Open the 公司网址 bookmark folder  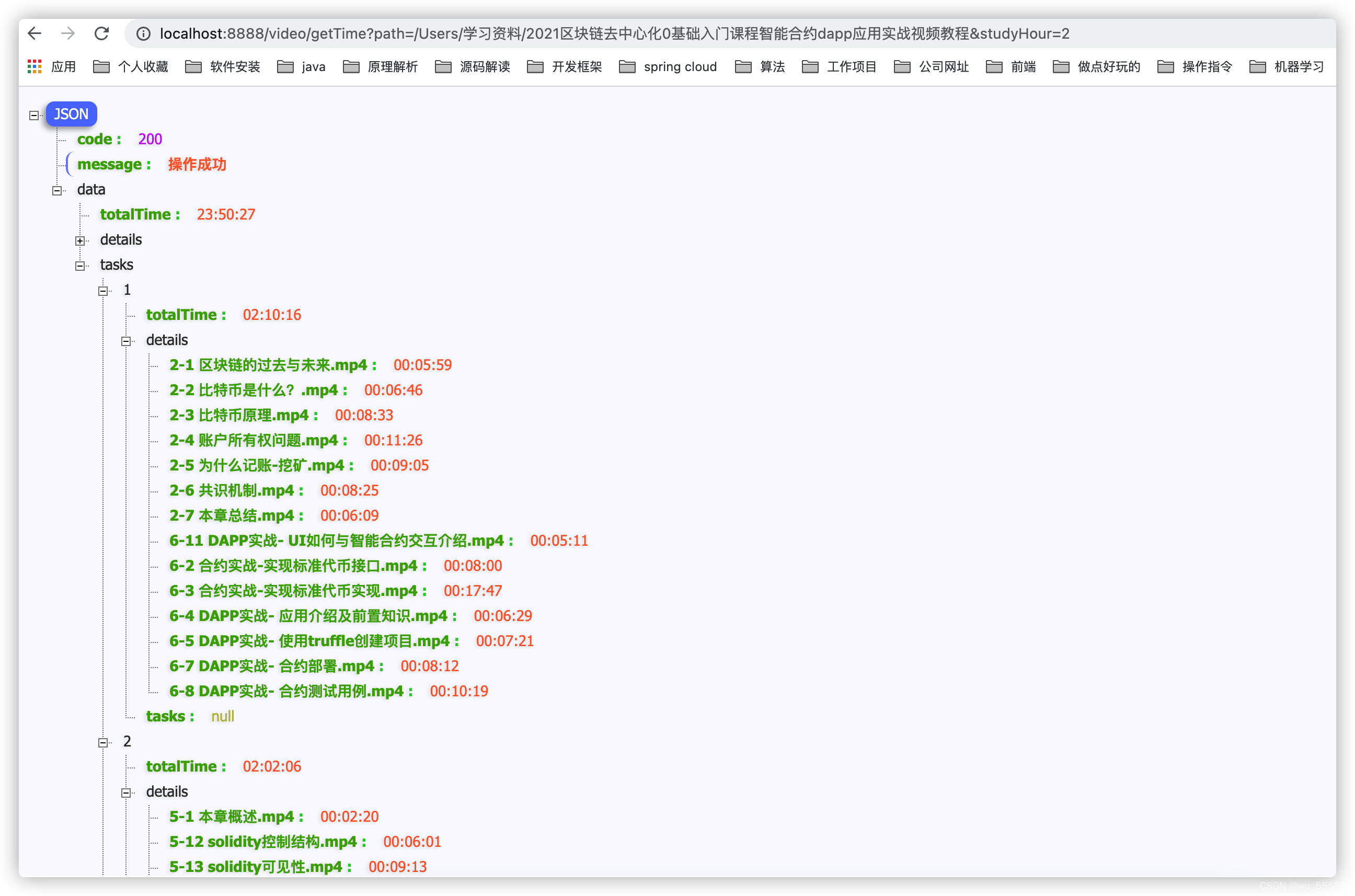click(x=932, y=67)
